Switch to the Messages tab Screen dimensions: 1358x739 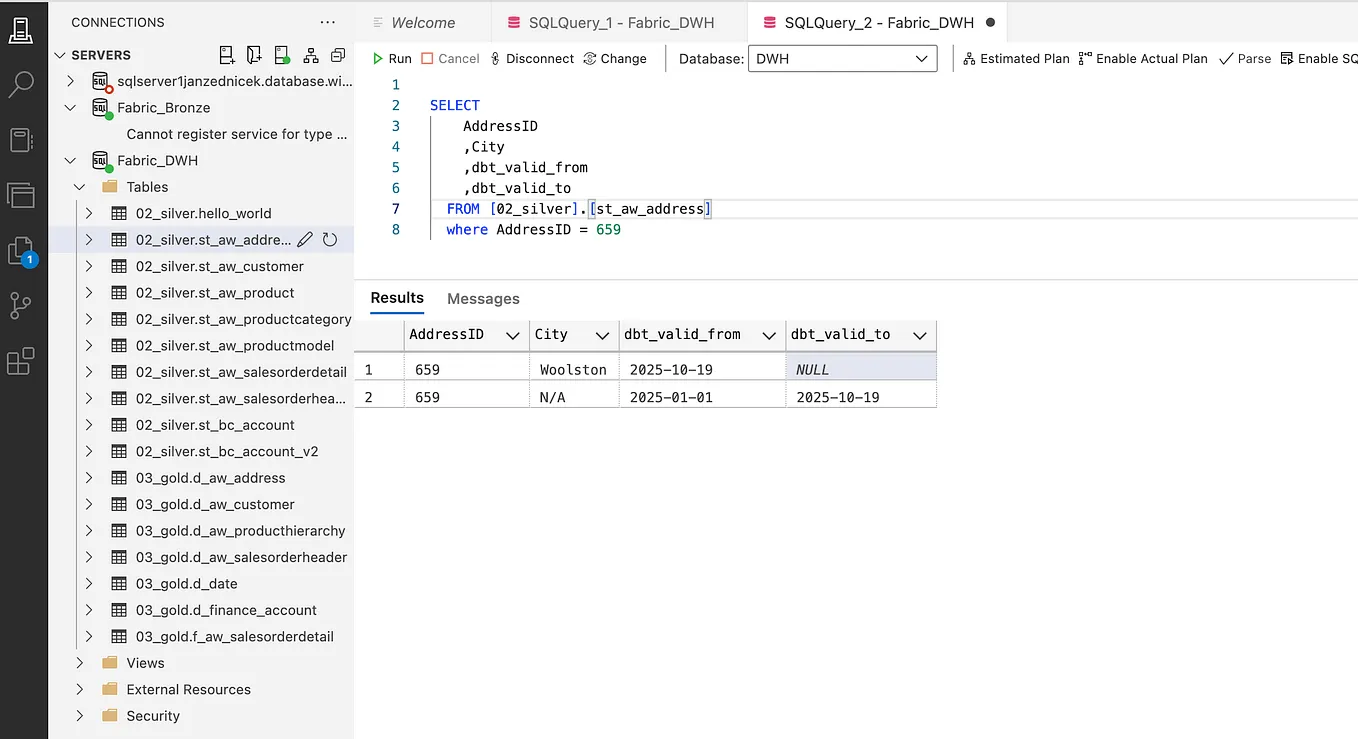click(483, 299)
